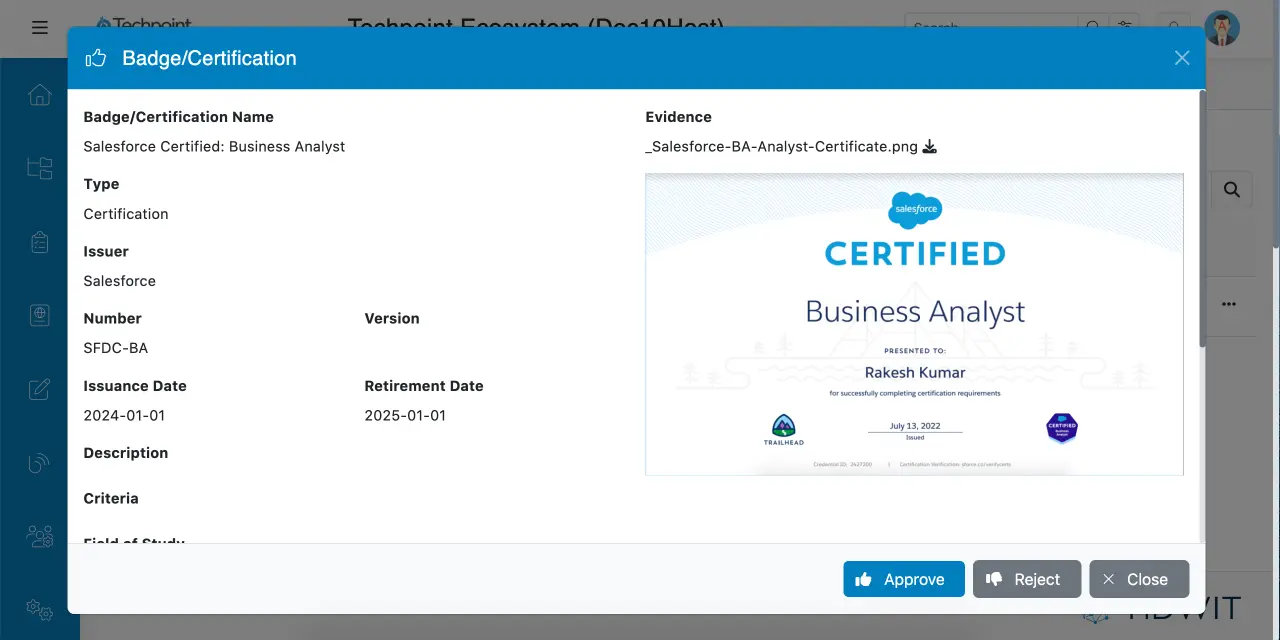Click the user avatar in top bar
Viewport: 1280px width, 640px height.
pos(1222,28)
